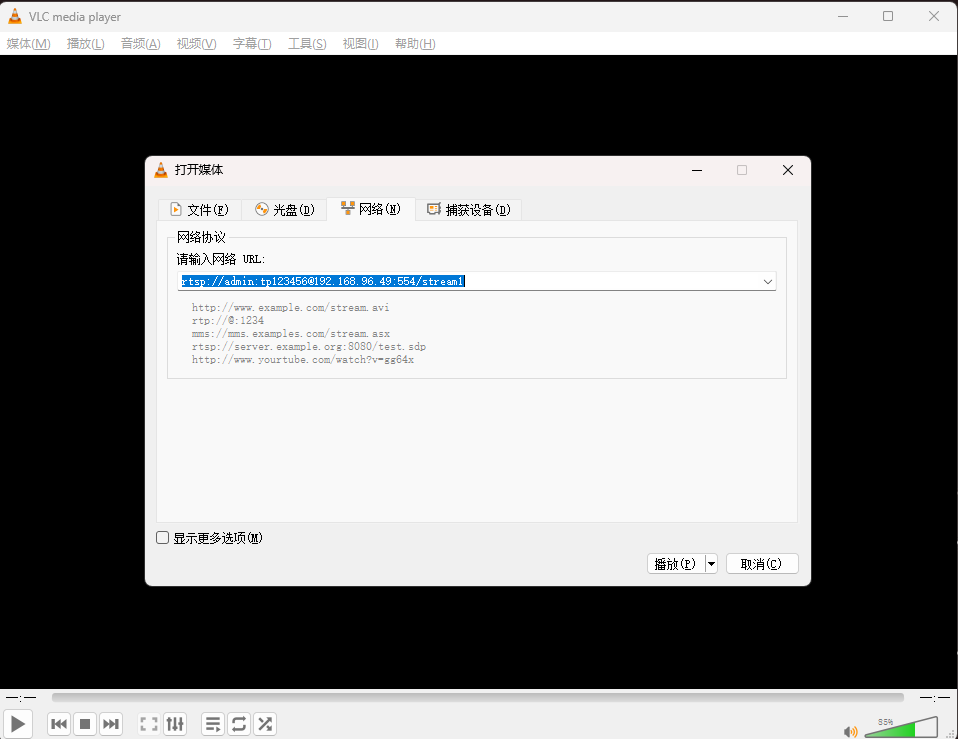Click the VLC cone icon in dialog title

161,170
